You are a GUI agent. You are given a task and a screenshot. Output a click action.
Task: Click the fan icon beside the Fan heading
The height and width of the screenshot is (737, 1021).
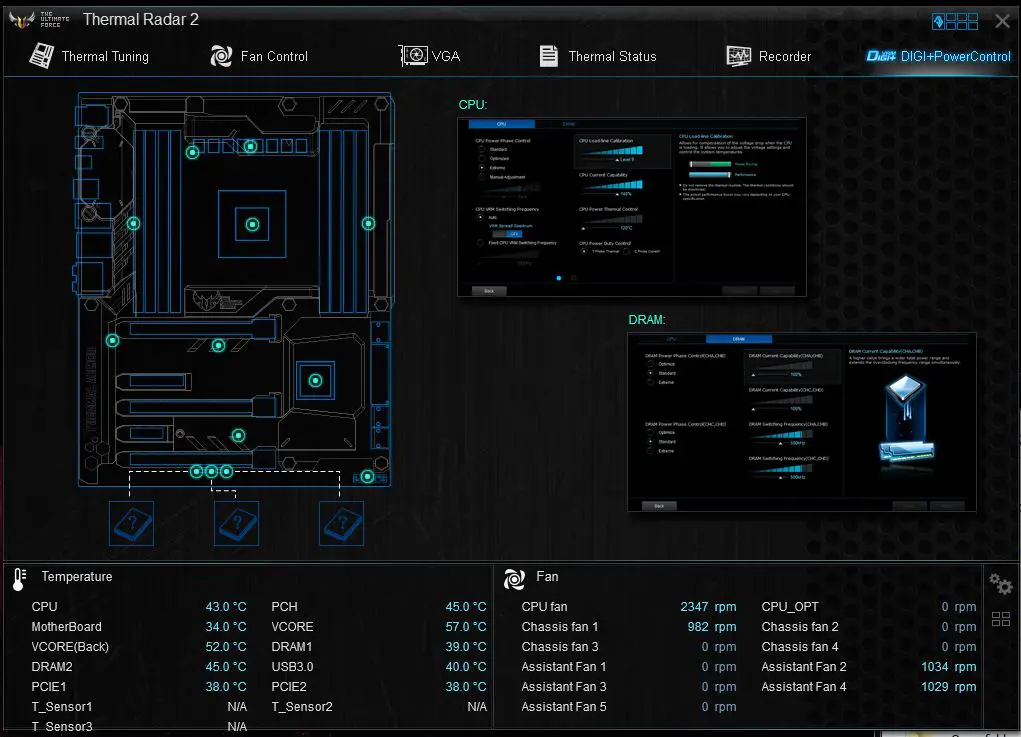(x=514, y=579)
